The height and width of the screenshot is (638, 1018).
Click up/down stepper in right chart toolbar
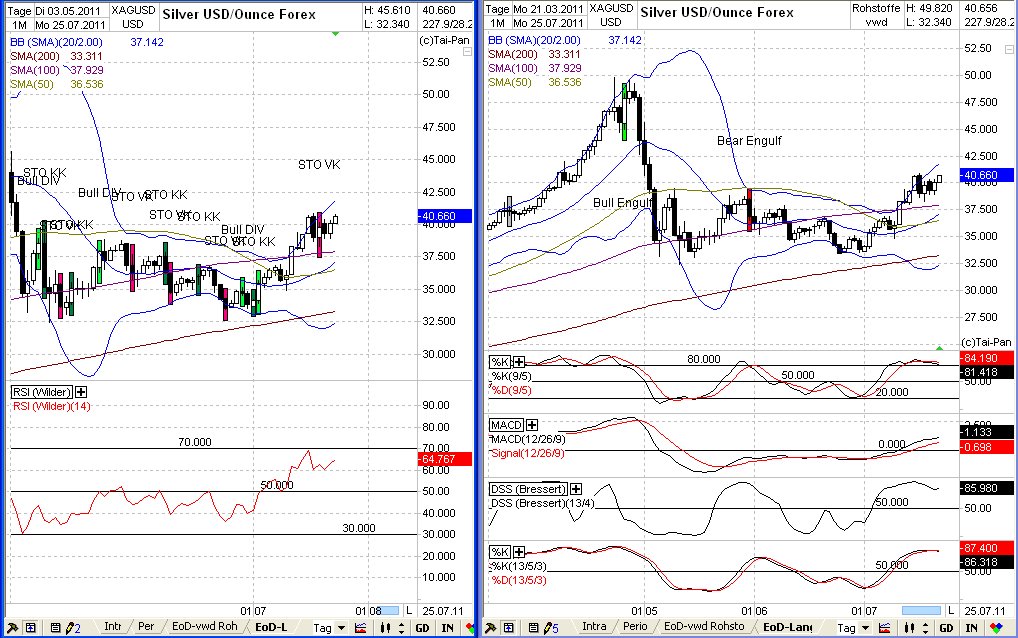click(925, 628)
